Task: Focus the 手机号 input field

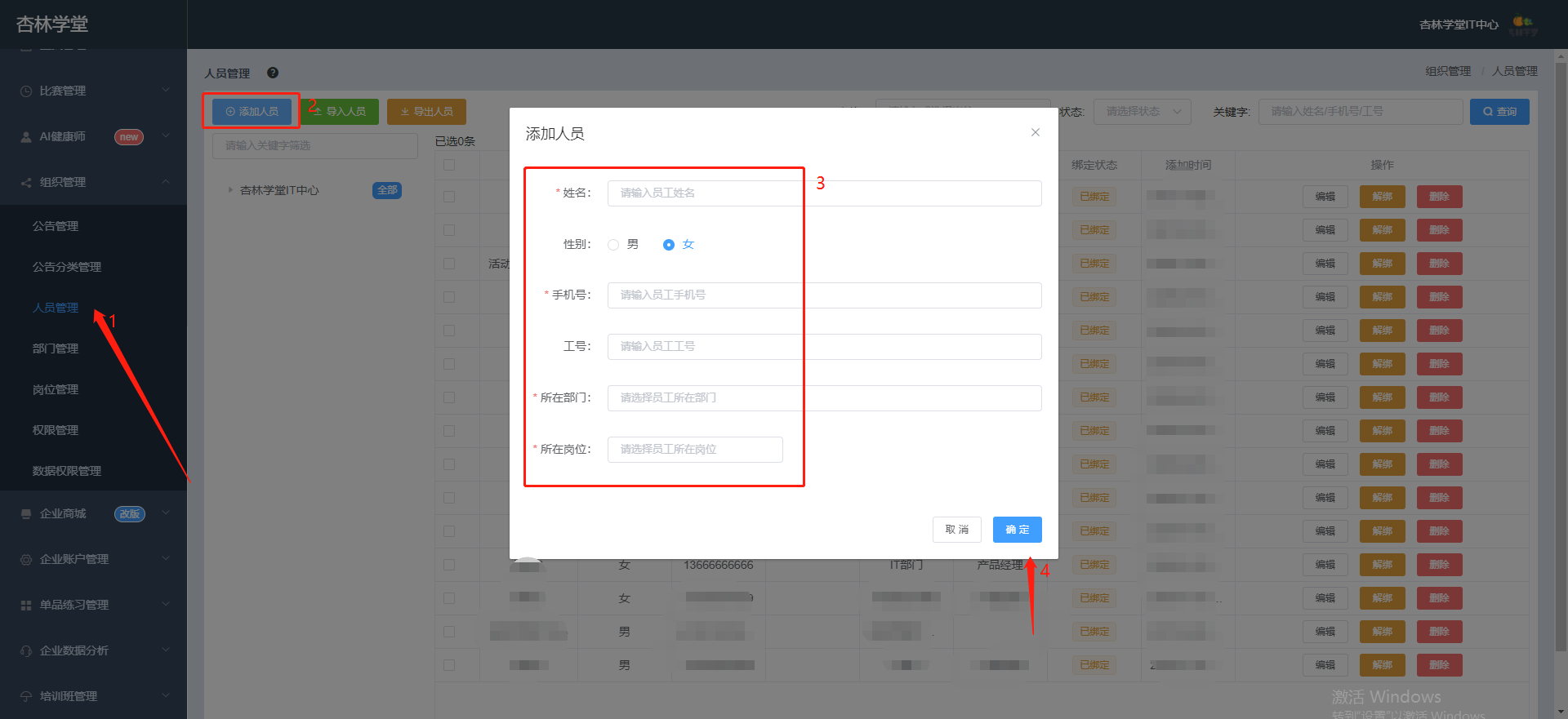Action: click(825, 295)
